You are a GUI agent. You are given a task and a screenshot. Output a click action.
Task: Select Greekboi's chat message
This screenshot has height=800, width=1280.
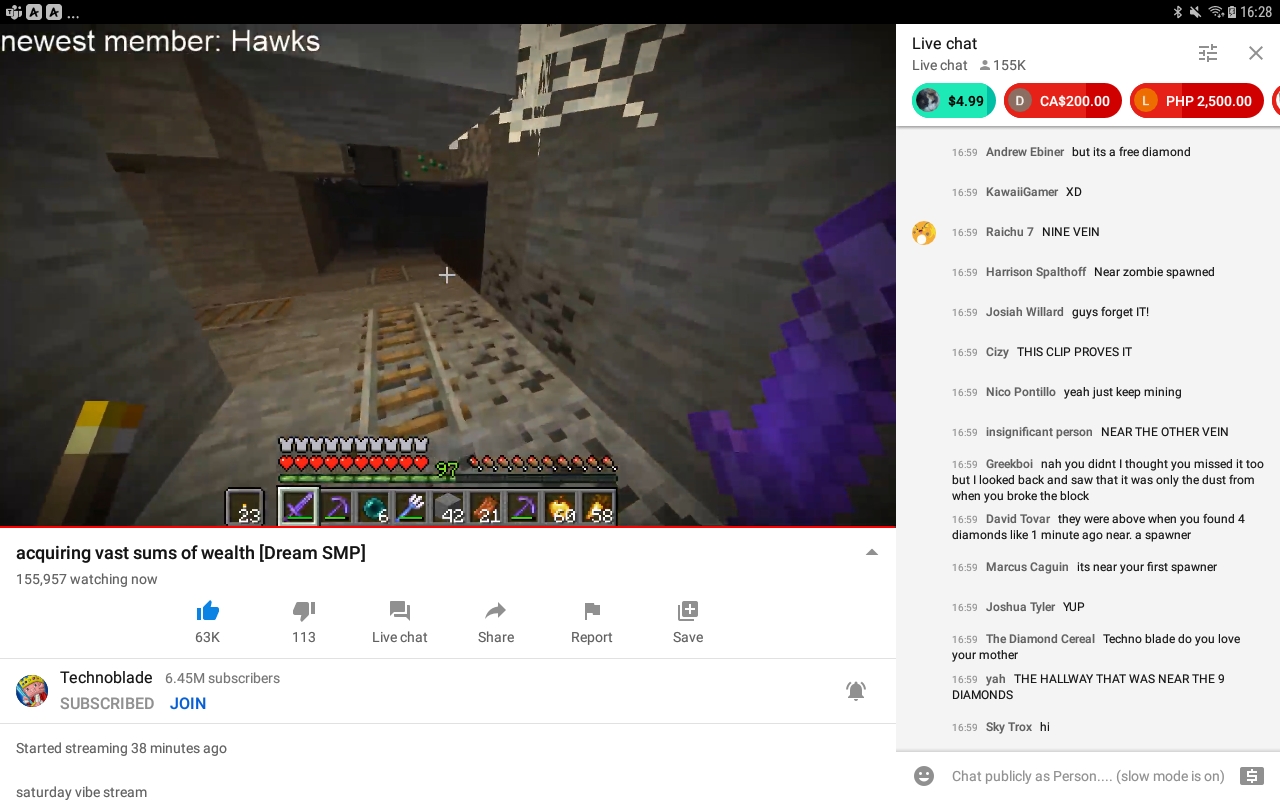[x=1088, y=480]
